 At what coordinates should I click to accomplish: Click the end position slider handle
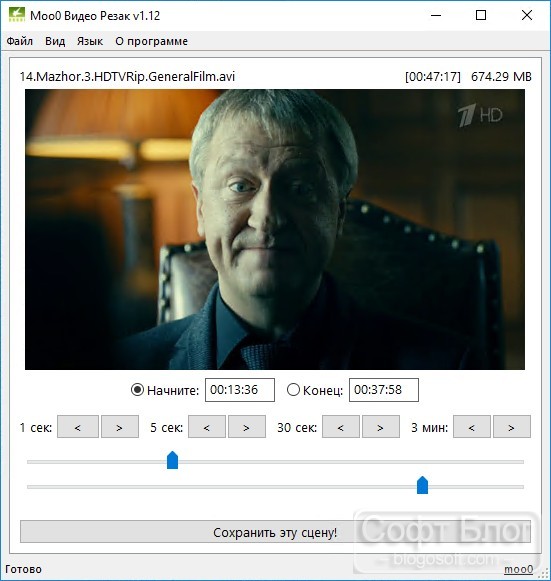422,485
